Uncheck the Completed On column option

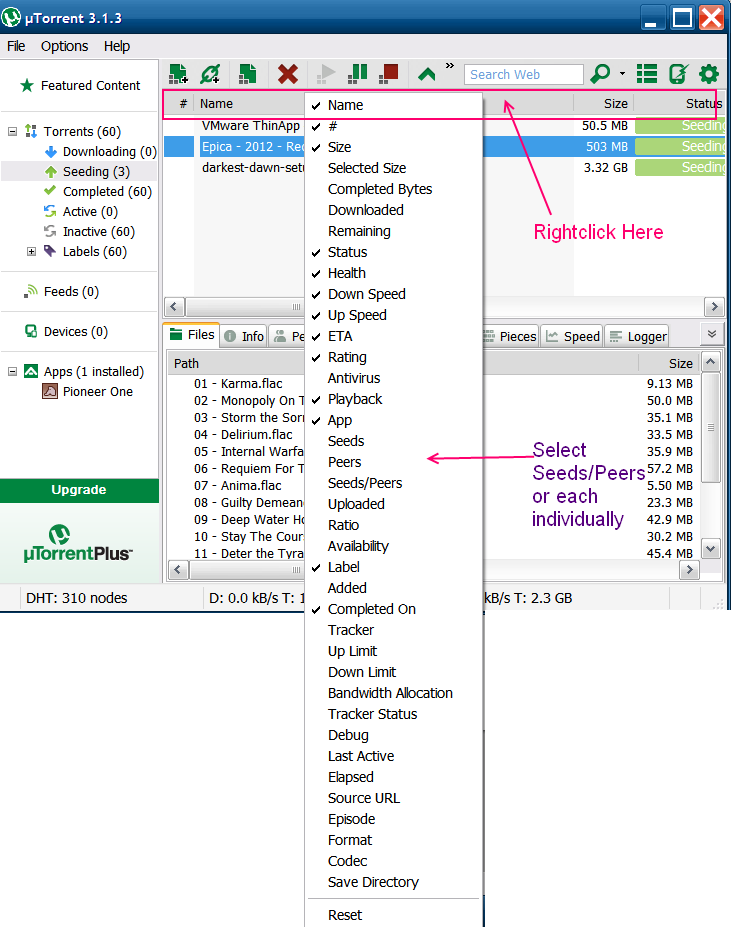coord(394,609)
